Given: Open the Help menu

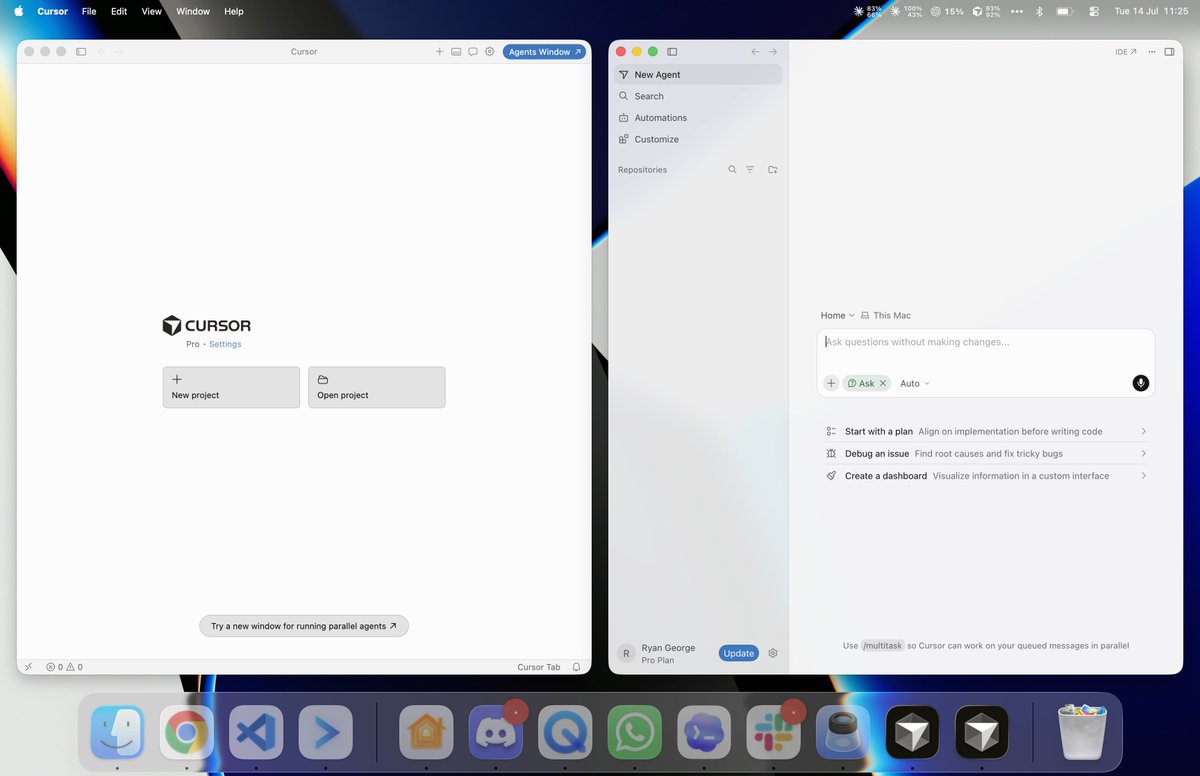Looking at the screenshot, I should coord(234,11).
